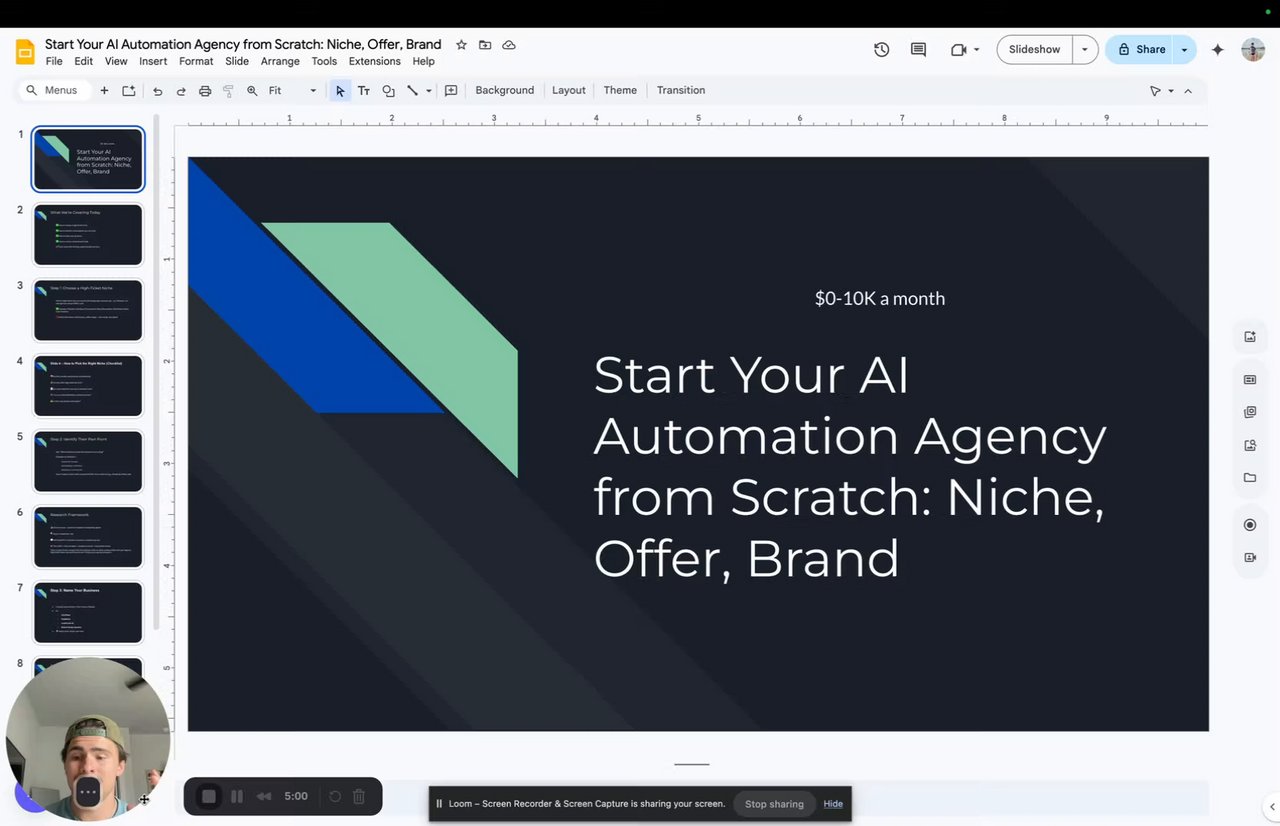Screen dimensions: 1280x826
Task: Click the "$0-10K a month" subtitle text
Action: (880, 298)
